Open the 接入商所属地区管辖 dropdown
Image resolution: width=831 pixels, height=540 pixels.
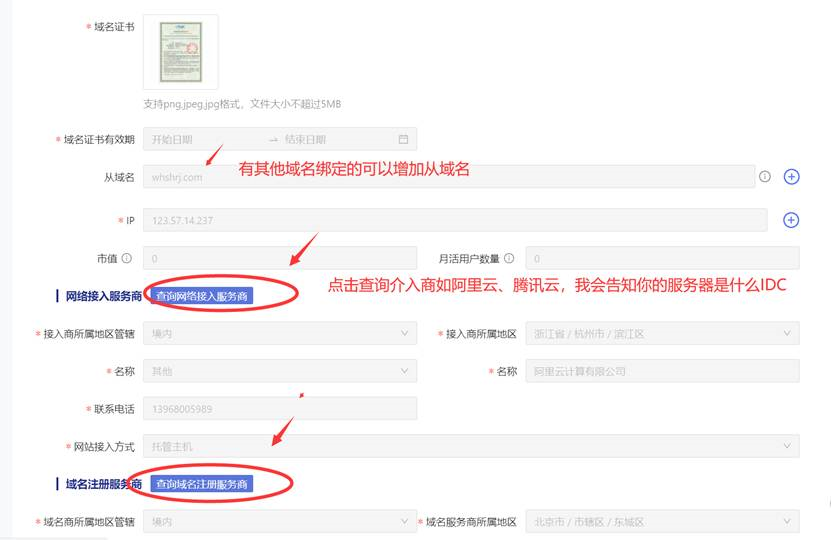280,333
